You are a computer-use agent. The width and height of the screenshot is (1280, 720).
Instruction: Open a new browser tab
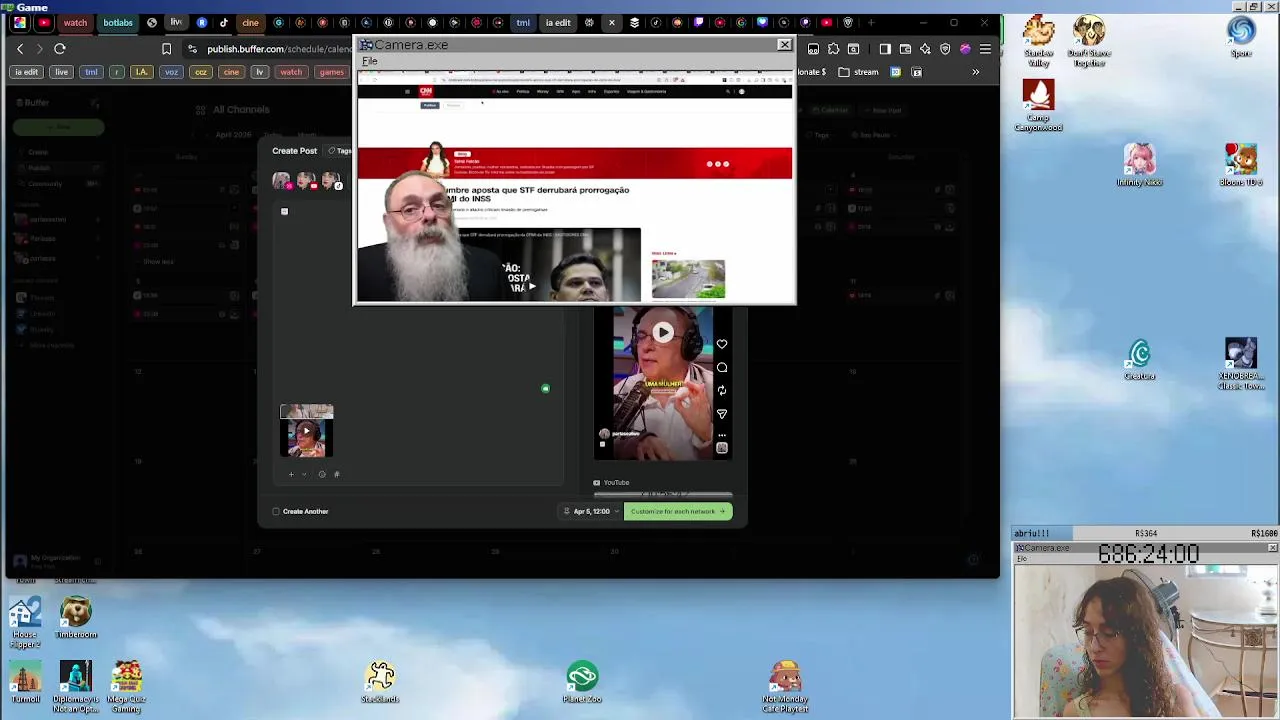point(871,22)
